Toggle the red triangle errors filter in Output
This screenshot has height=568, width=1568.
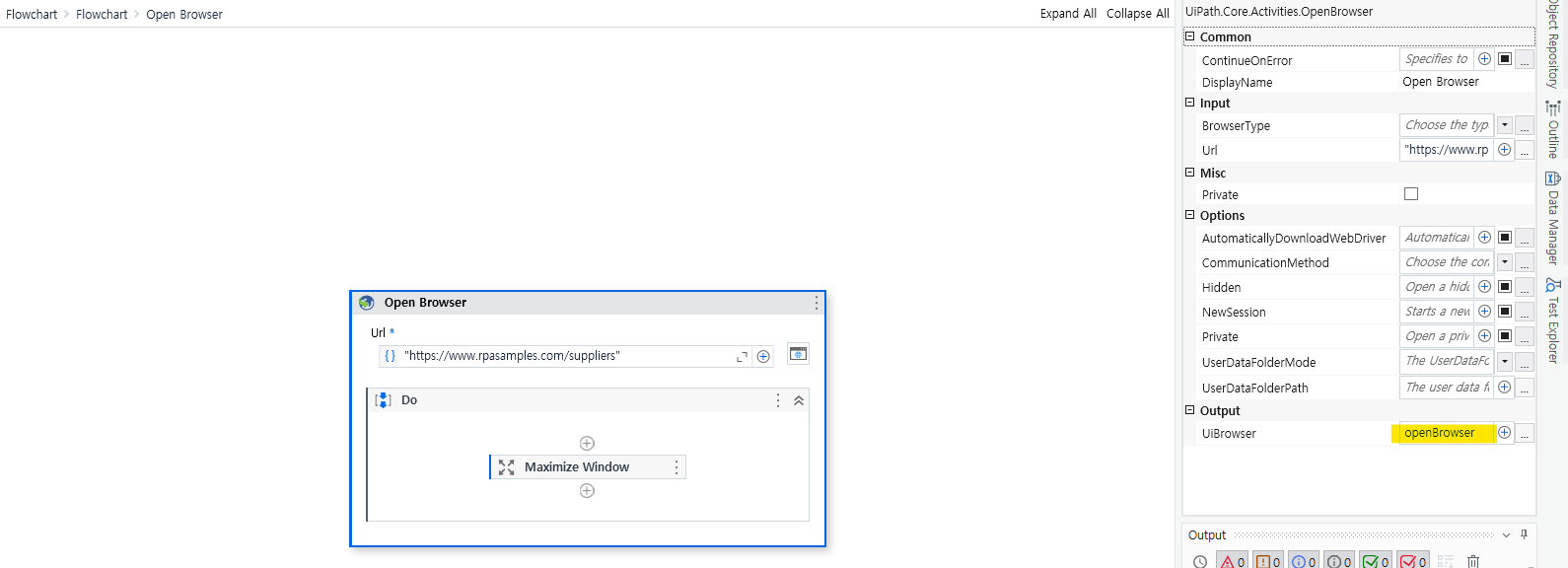tap(1232, 561)
